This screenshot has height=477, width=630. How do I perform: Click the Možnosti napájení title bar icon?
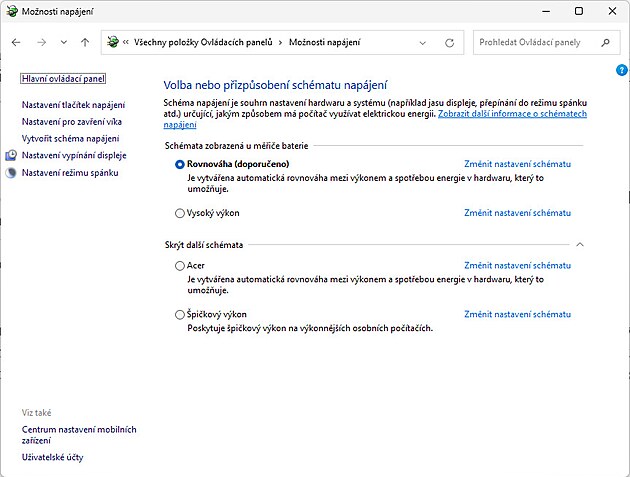[x=10, y=11]
